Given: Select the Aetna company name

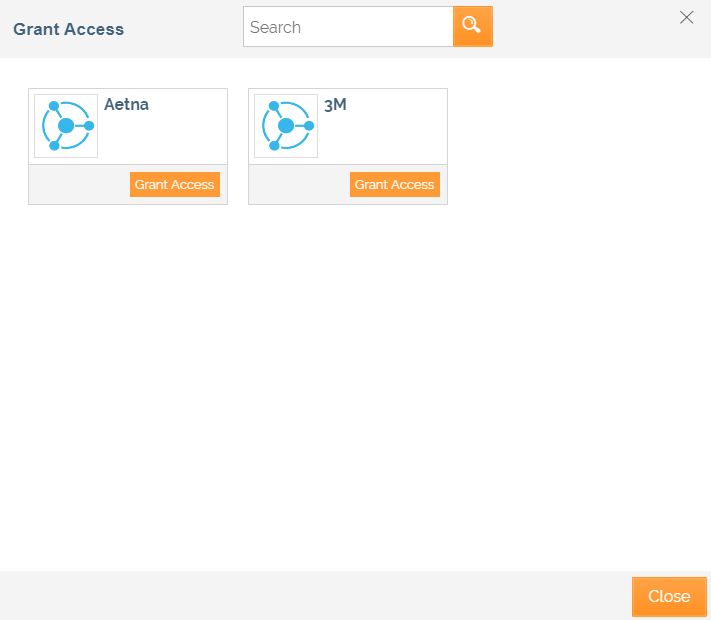Looking at the screenshot, I should (x=126, y=104).
